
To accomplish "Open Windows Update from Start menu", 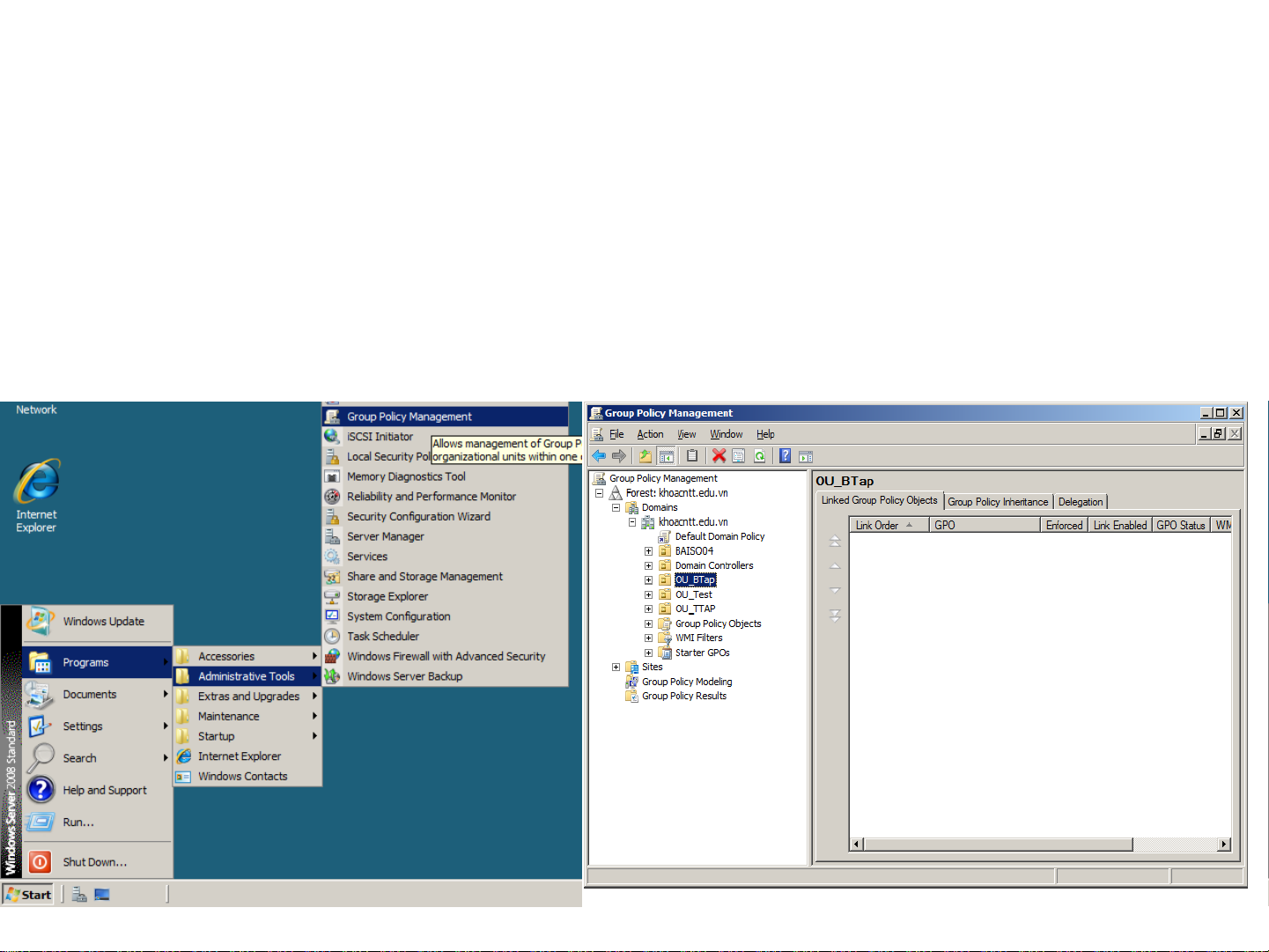I will pyautogui.click(x=98, y=622).
